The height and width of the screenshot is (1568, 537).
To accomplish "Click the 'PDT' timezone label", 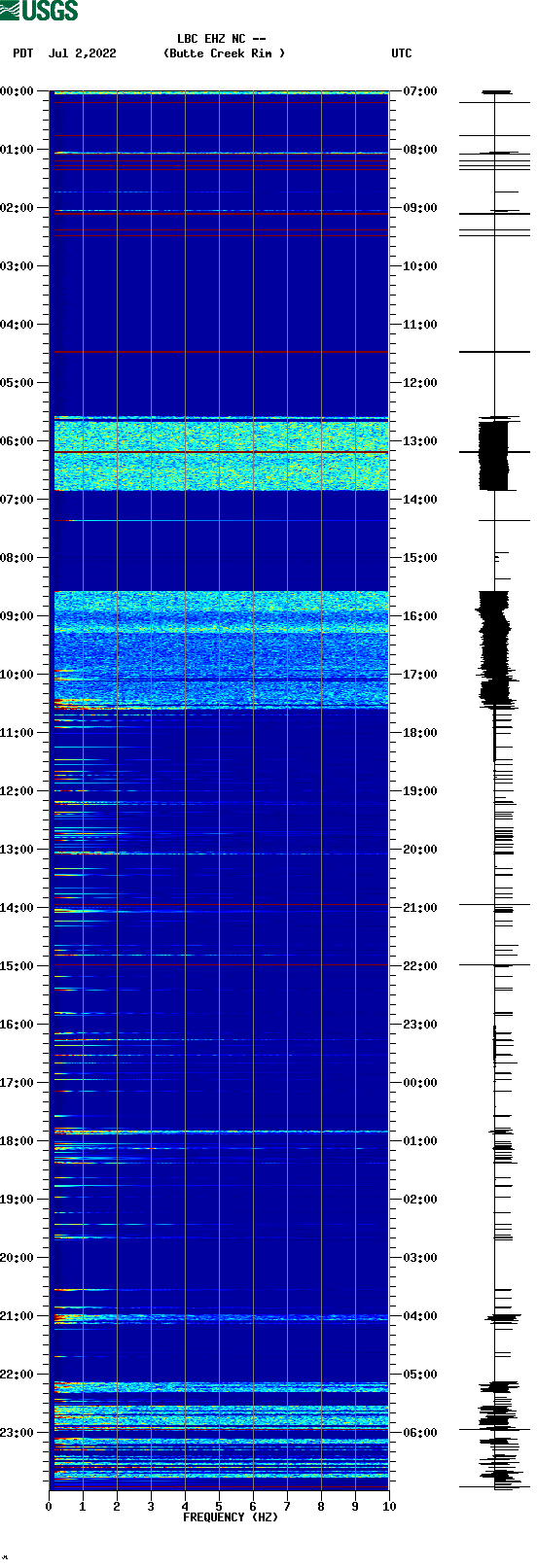I will click(23, 53).
